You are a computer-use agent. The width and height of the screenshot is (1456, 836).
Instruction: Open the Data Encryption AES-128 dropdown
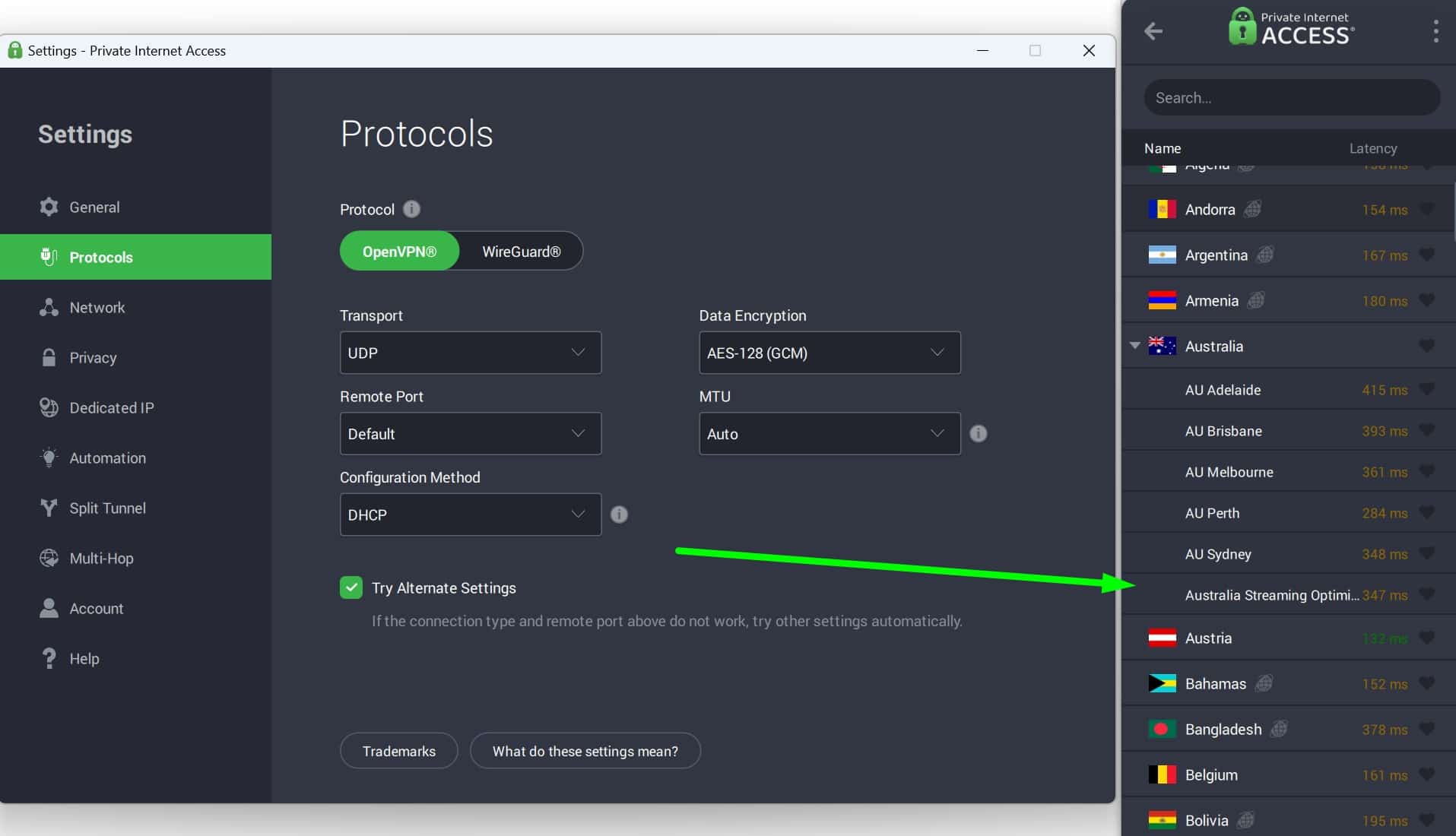pos(830,353)
